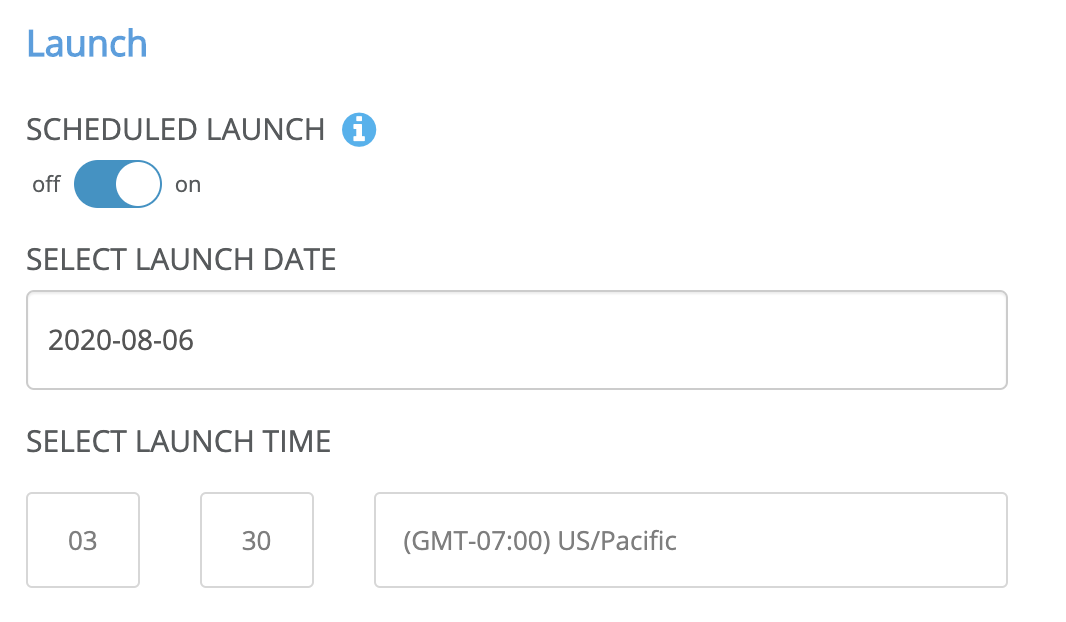1066x622 pixels.
Task: Select the launch hour box showing 03
Action: pyautogui.click(x=83, y=540)
